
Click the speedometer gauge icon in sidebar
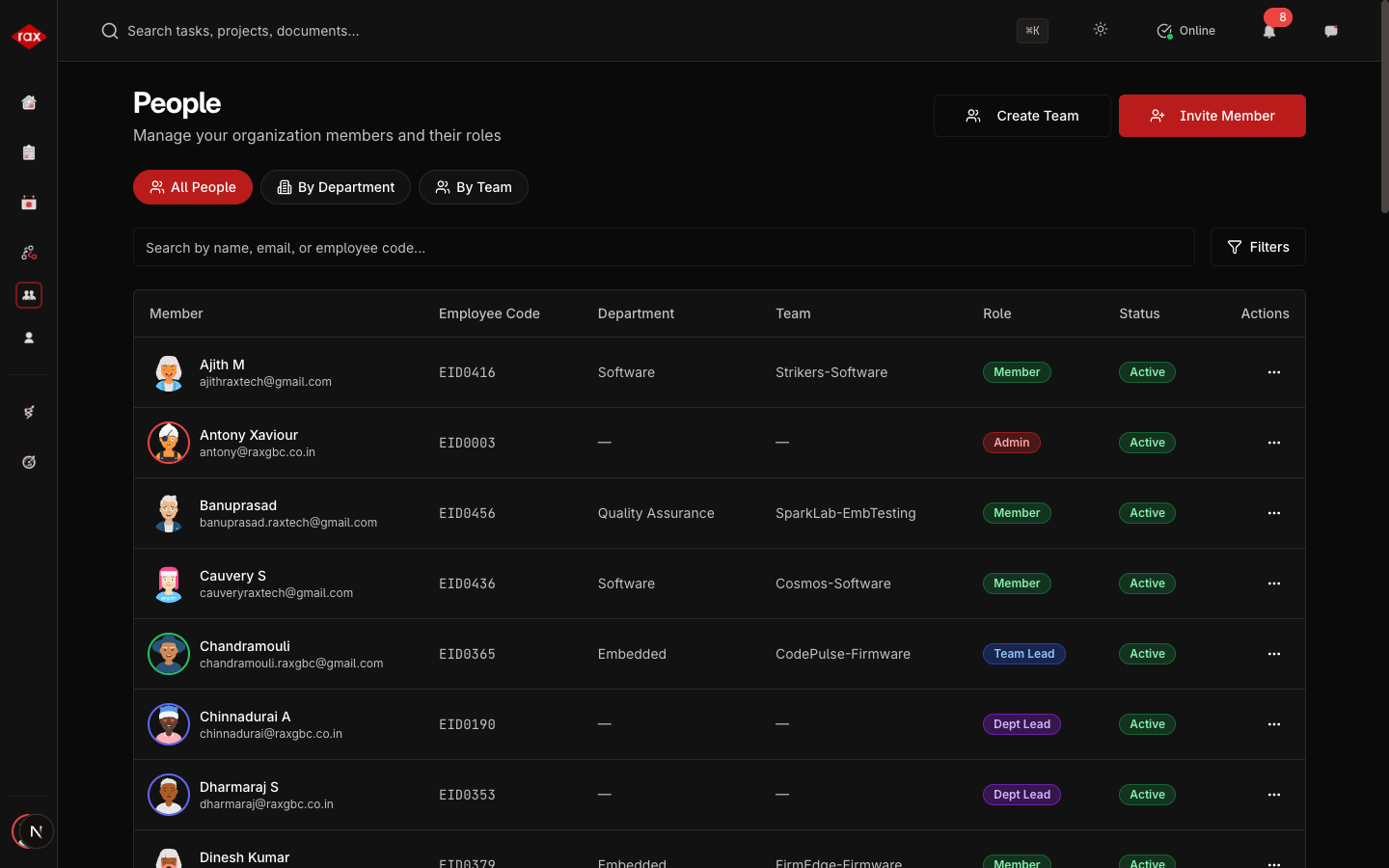tap(29, 462)
